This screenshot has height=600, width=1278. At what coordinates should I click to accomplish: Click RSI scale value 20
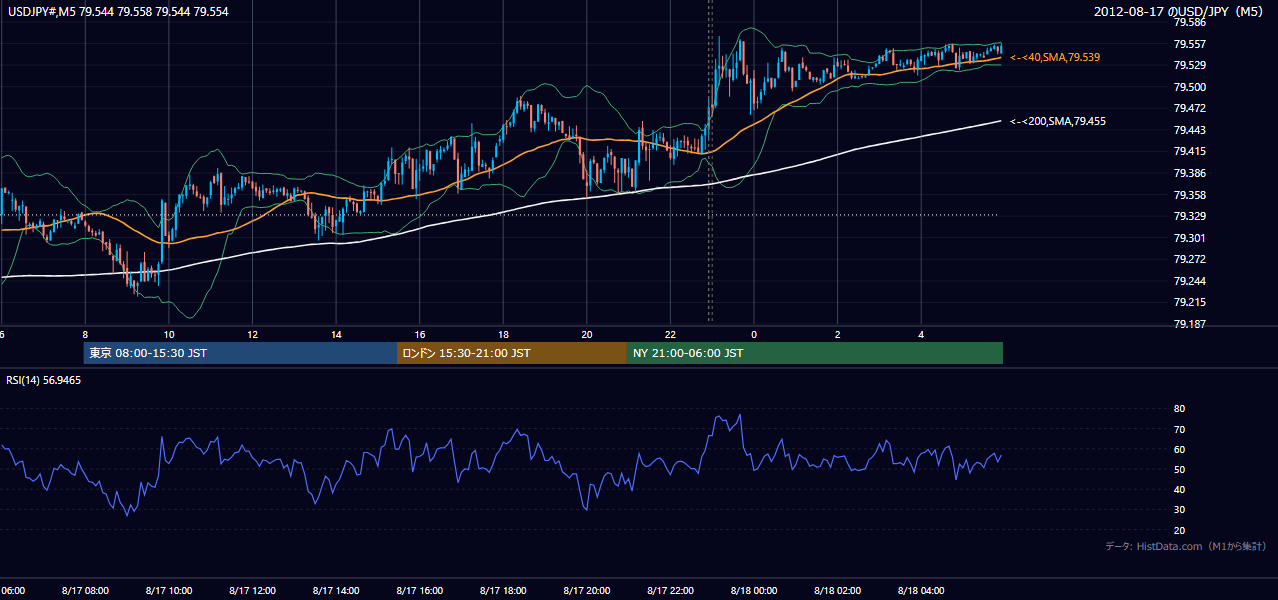click(1179, 530)
